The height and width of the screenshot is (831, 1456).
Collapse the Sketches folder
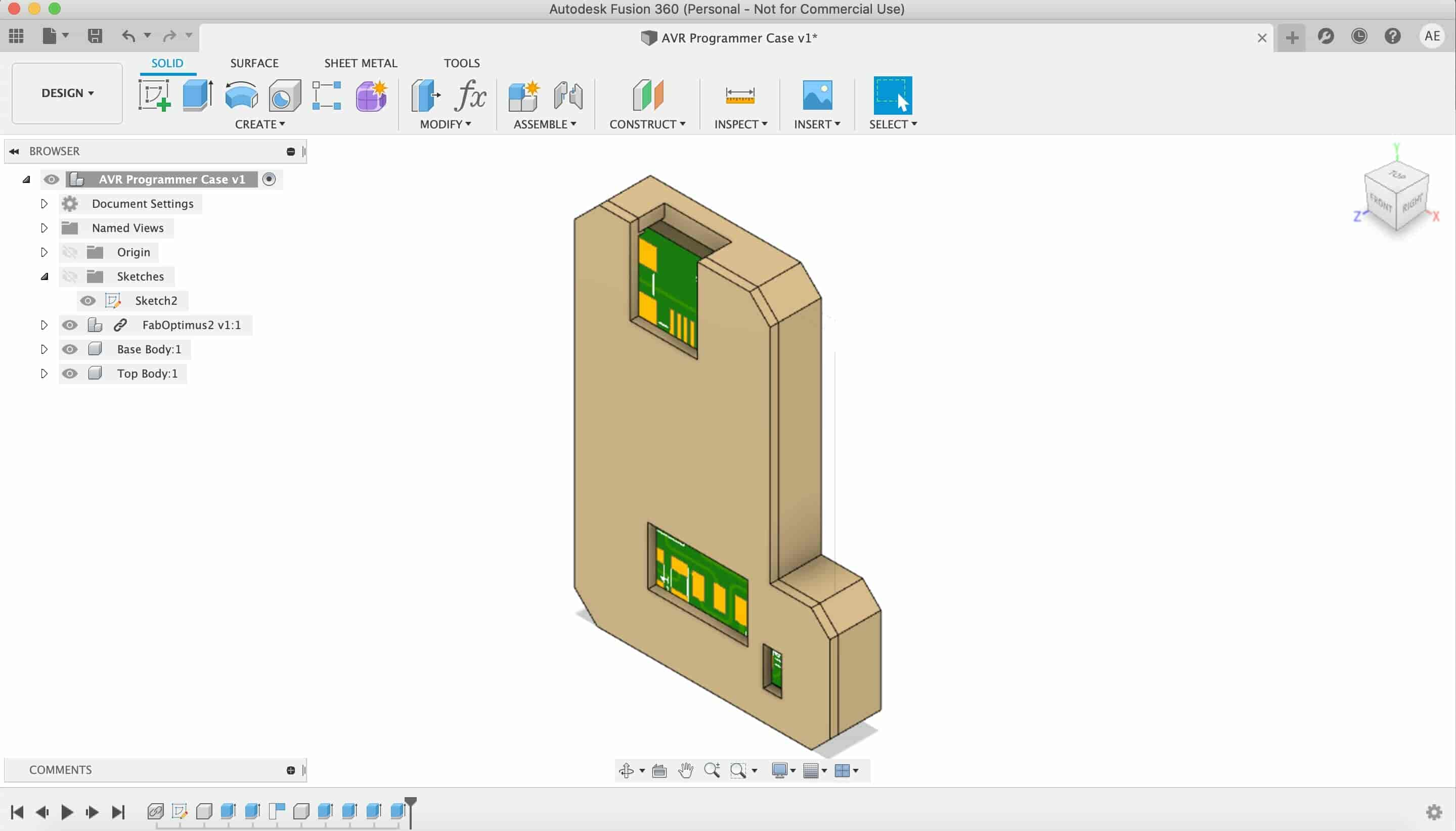(x=44, y=277)
